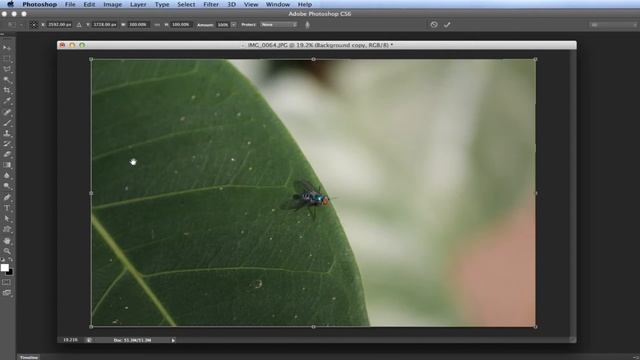Select the Move tool

coord(7,48)
